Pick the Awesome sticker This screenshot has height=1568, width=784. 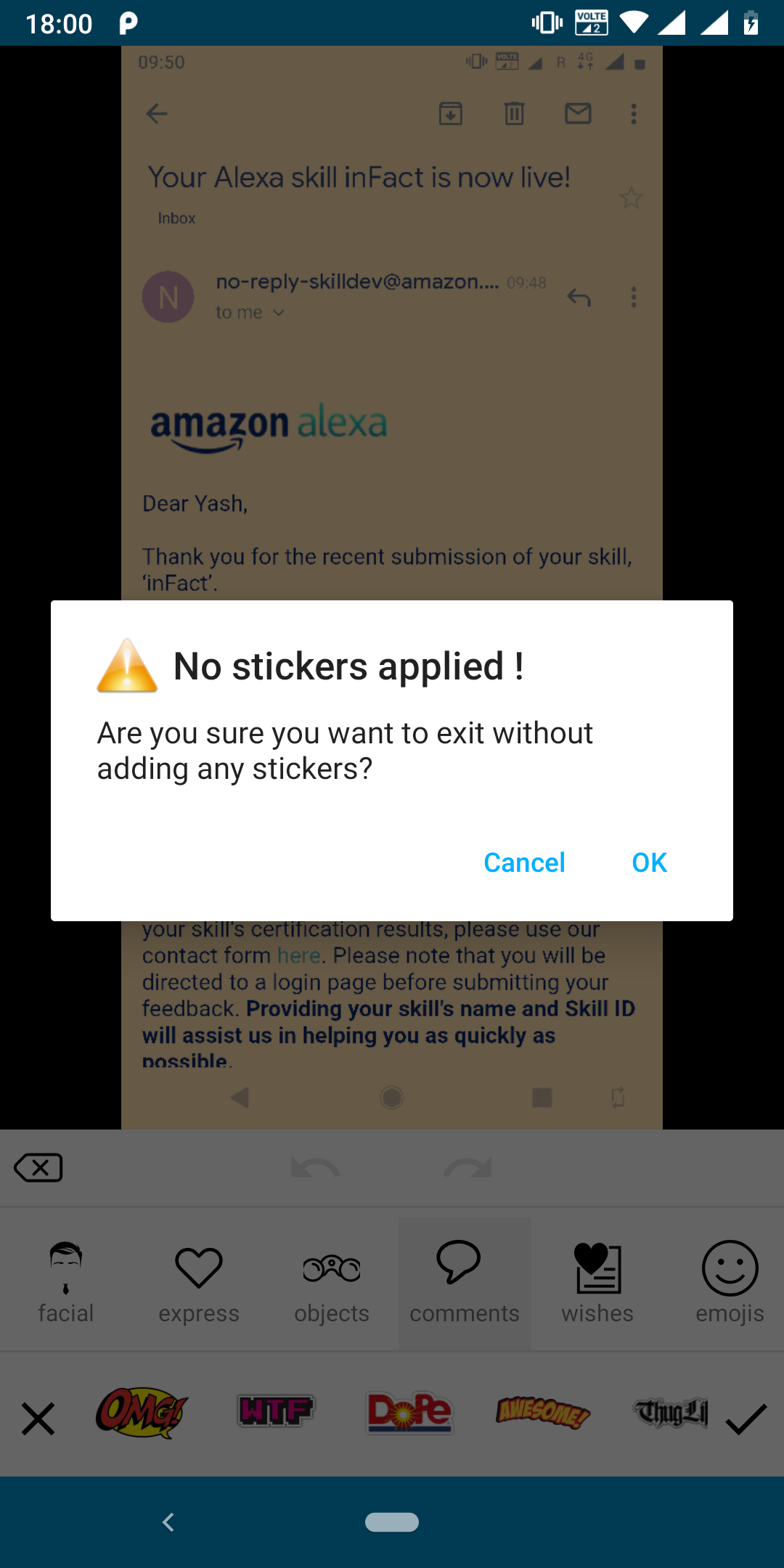coord(543,1413)
